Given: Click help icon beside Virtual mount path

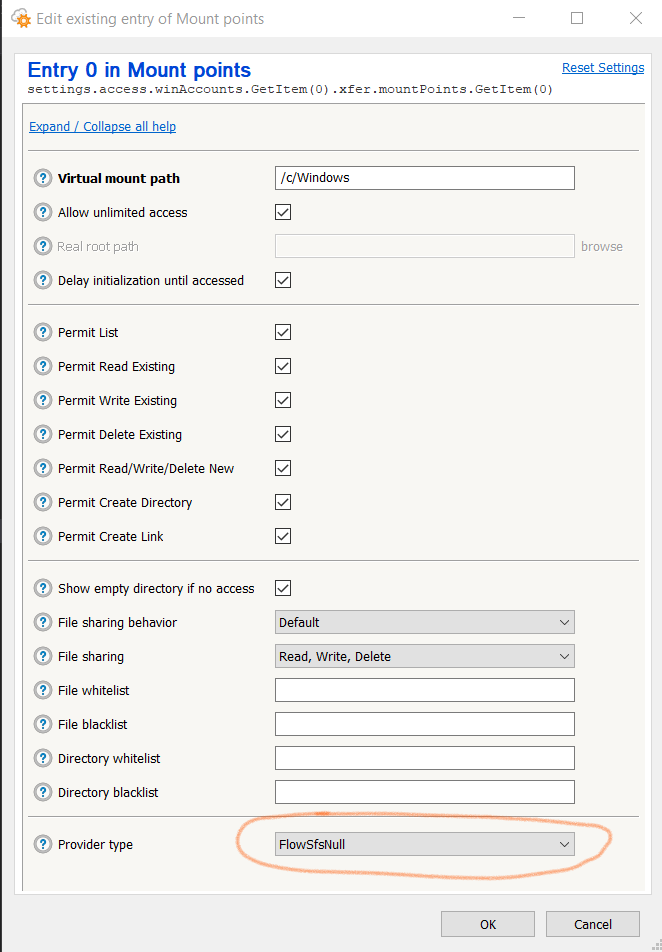Looking at the screenshot, I should click(x=43, y=178).
